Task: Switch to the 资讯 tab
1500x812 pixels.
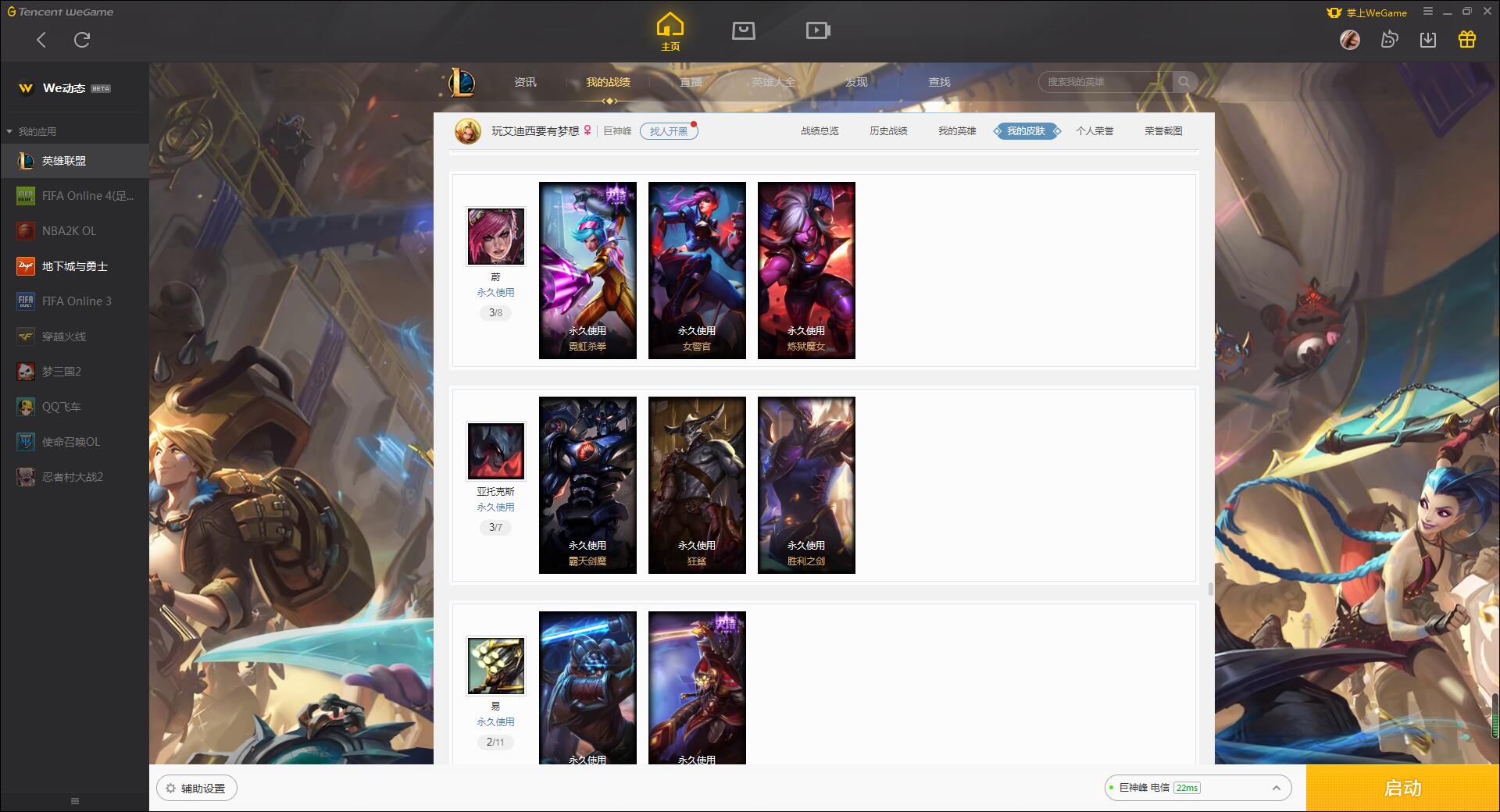Action: point(525,82)
